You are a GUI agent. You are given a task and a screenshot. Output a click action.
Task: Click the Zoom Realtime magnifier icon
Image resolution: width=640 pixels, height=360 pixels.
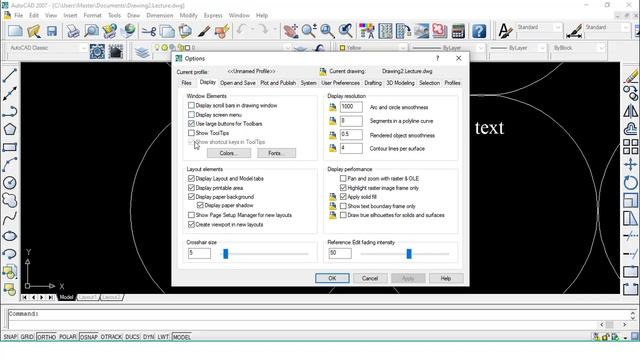point(309,31)
